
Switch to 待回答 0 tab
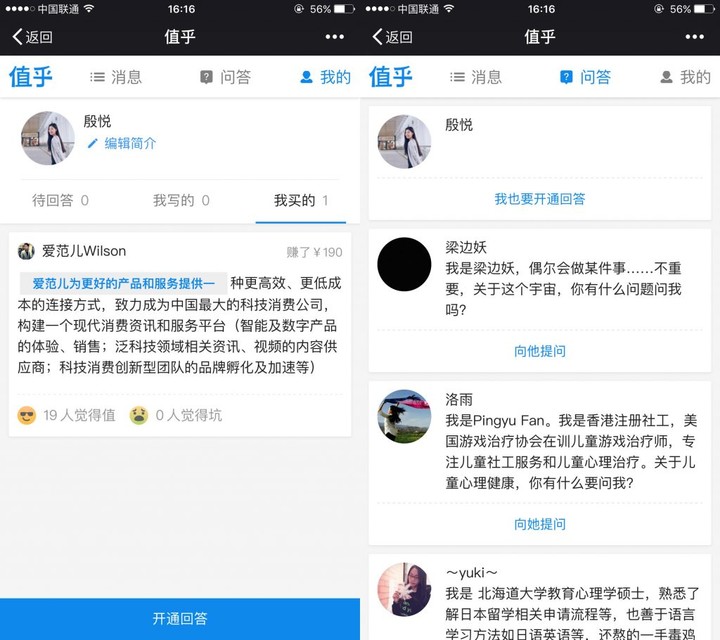[60, 201]
